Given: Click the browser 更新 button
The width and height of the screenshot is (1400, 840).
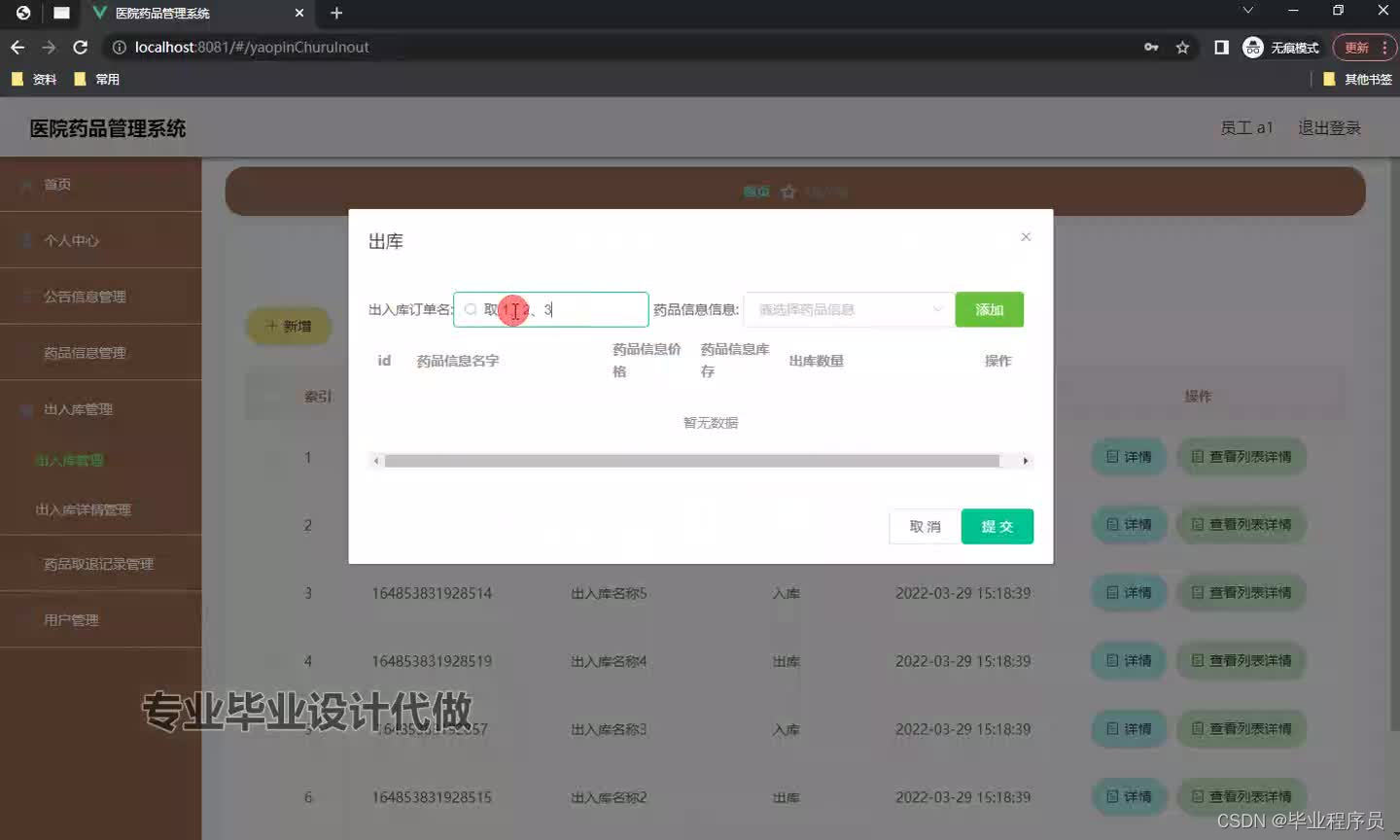Looking at the screenshot, I should (1356, 47).
